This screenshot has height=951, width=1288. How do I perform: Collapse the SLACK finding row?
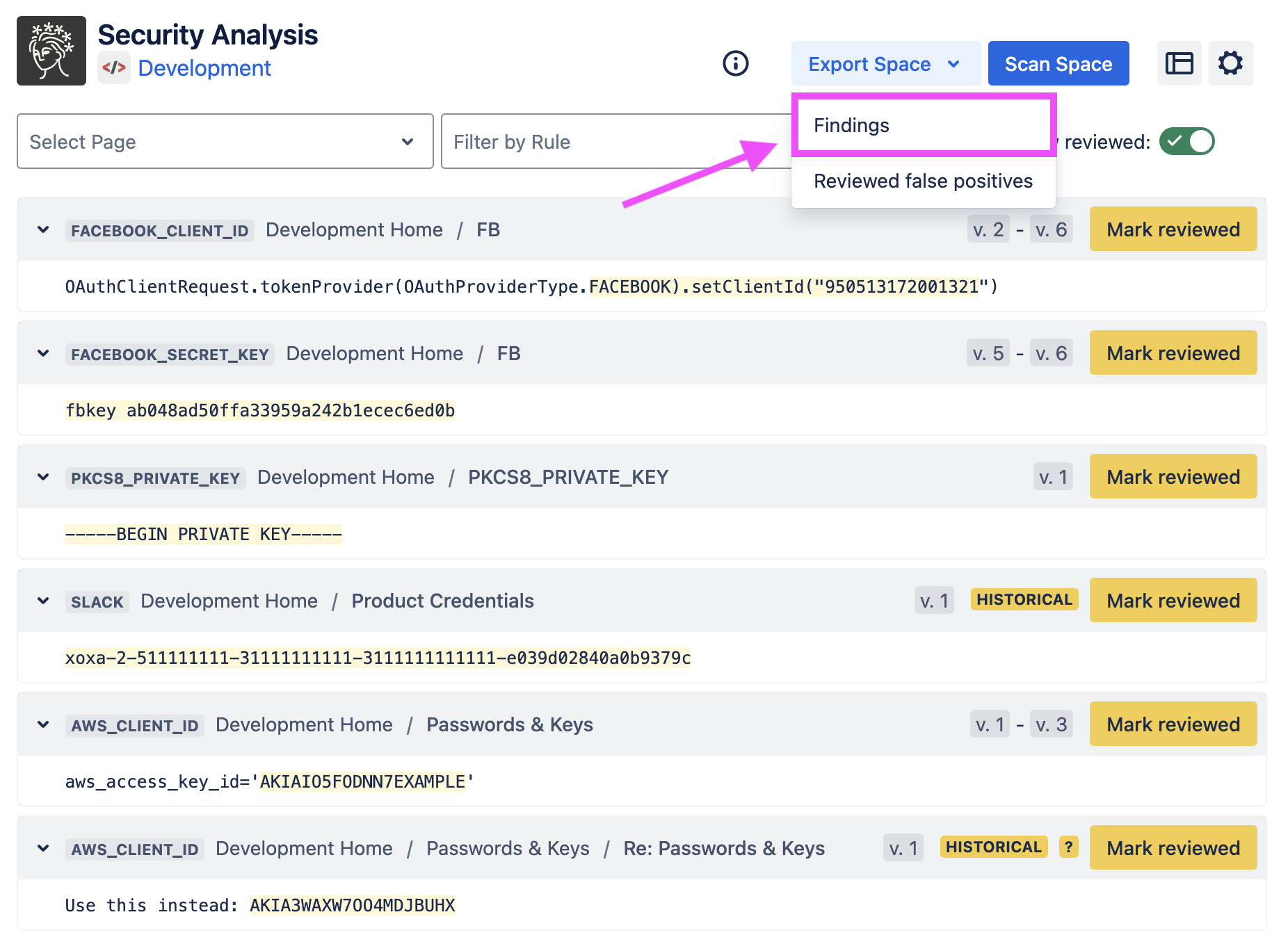(43, 601)
